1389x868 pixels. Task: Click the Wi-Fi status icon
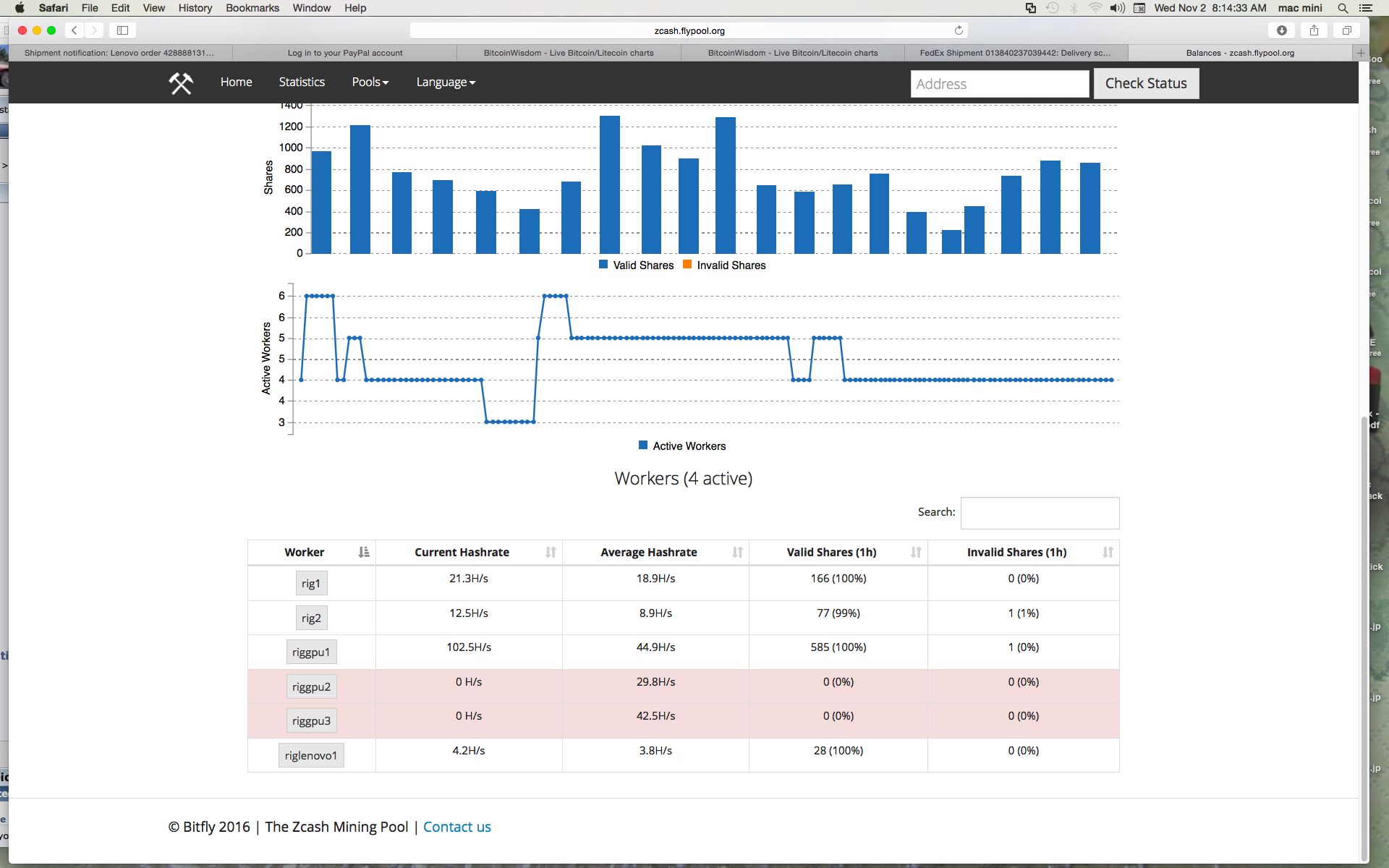point(1095,8)
